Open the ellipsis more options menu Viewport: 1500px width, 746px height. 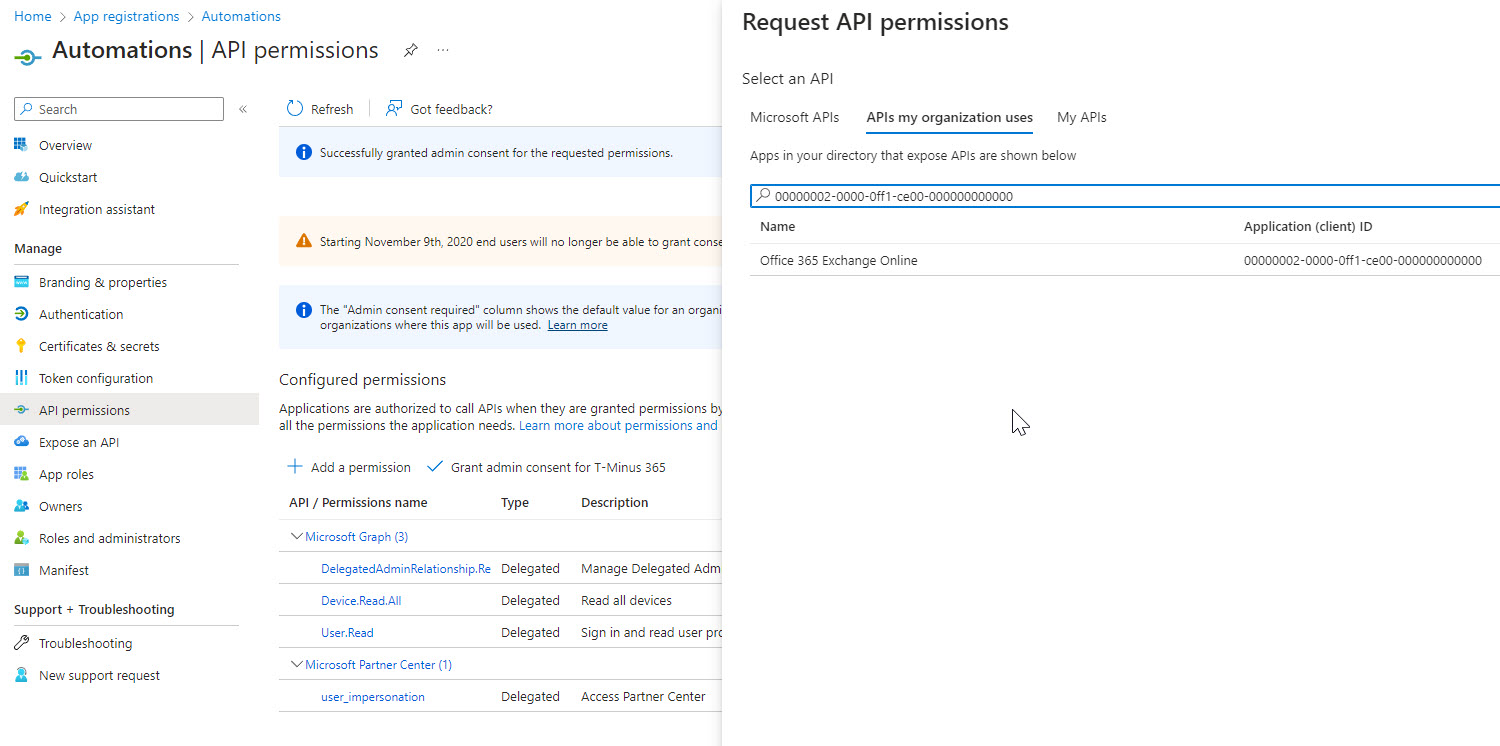443,51
